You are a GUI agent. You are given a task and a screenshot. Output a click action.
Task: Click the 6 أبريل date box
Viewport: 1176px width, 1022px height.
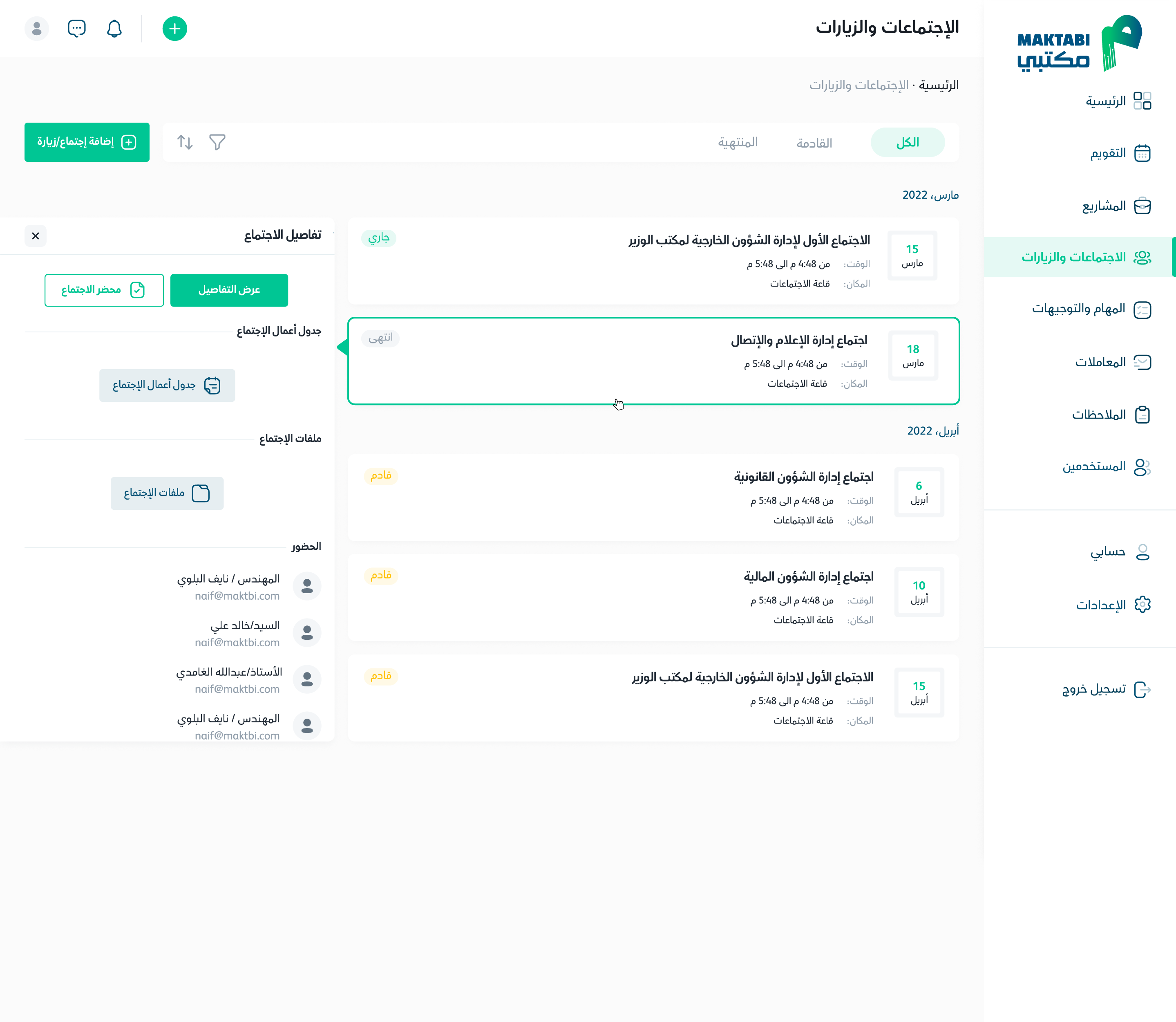click(919, 492)
